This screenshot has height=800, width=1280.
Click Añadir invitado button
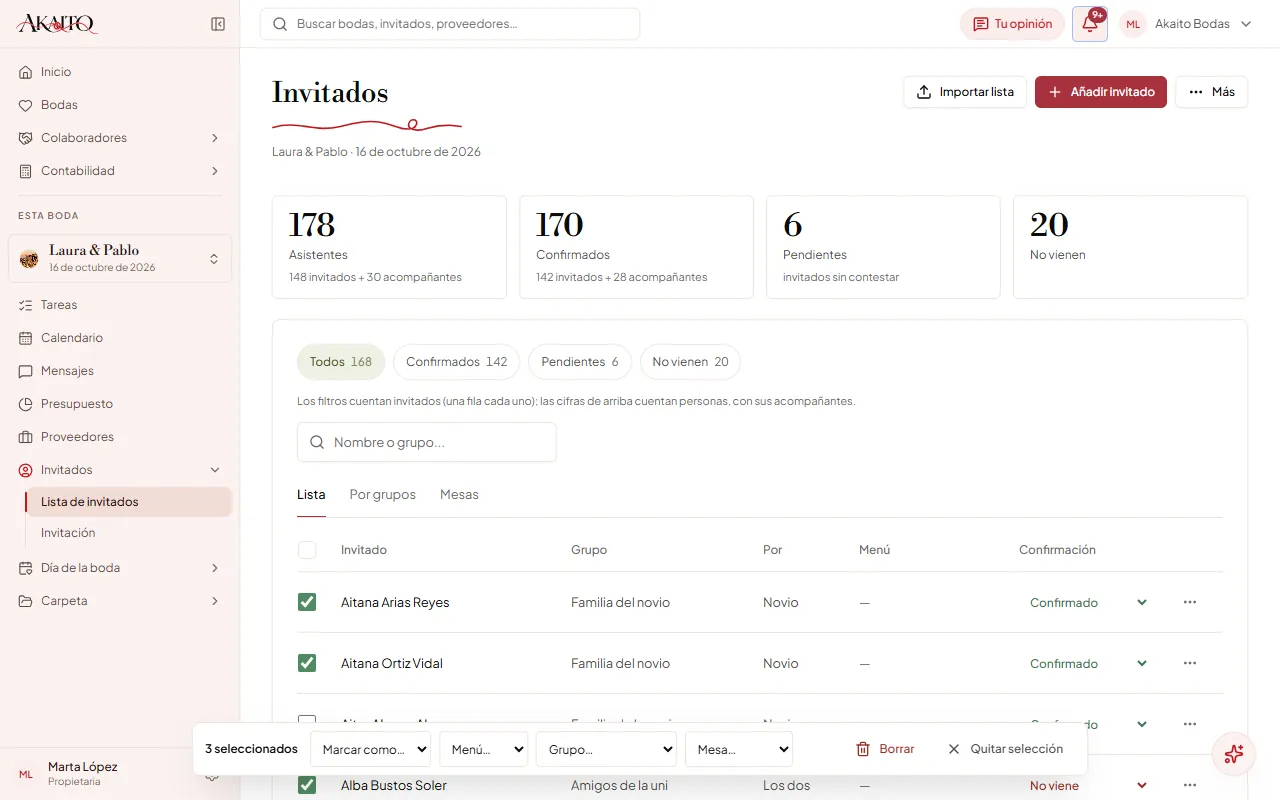(x=1101, y=92)
